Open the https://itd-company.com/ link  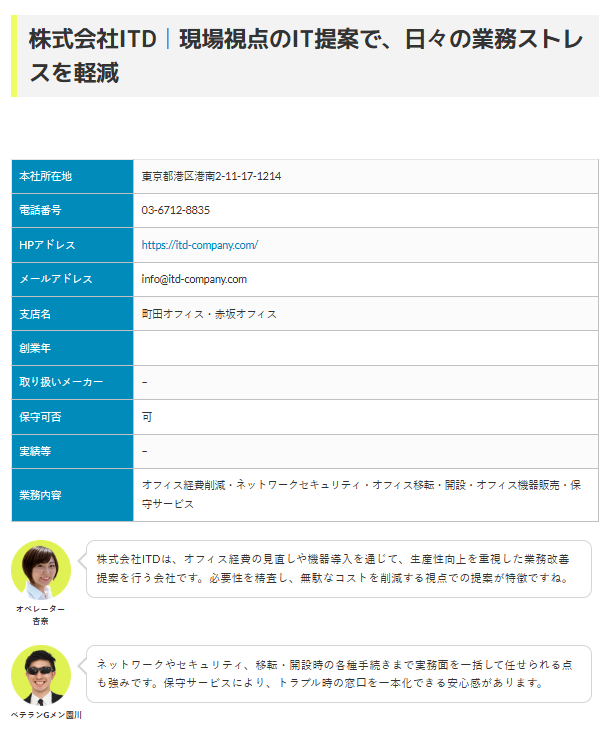click(x=200, y=245)
